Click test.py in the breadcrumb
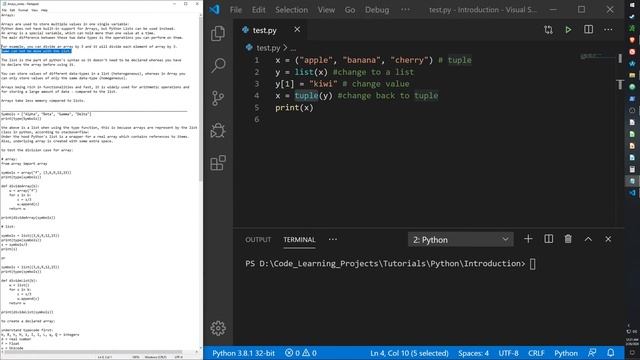Image resolution: width=640 pixels, height=360 pixels. tap(268, 48)
